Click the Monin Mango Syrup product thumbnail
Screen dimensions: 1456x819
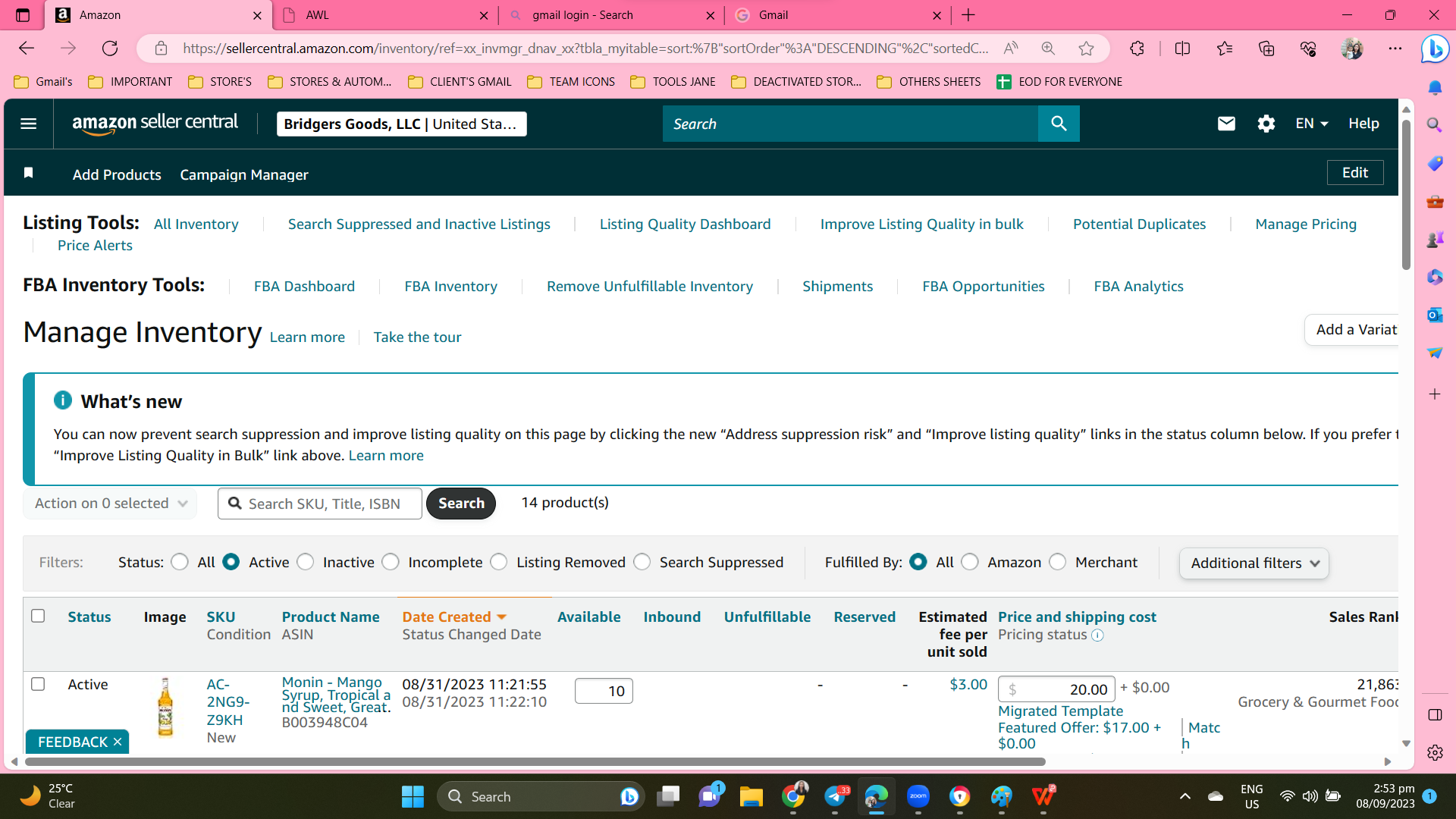point(165,708)
